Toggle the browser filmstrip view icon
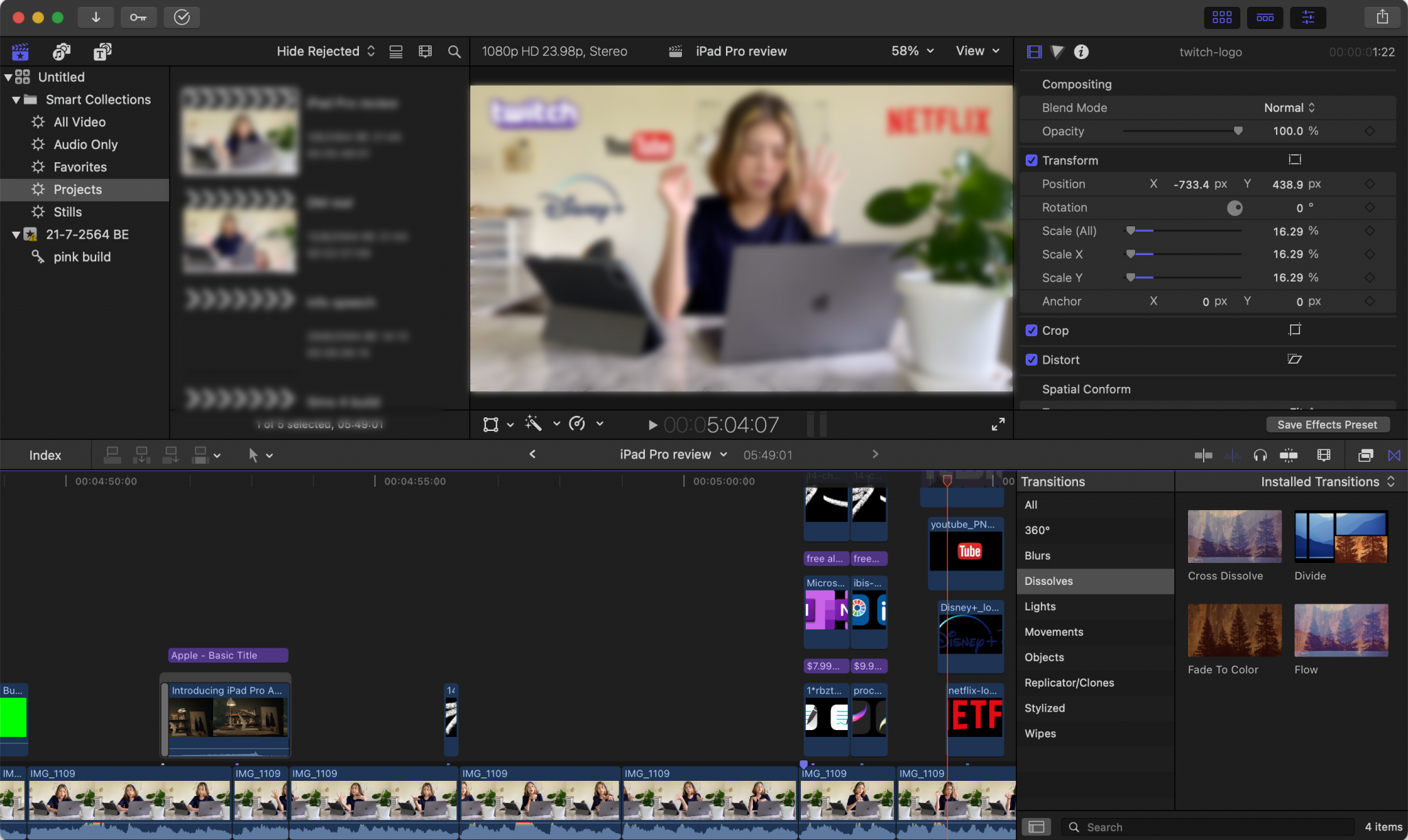Image resolution: width=1408 pixels, height=840 pixels. pyautogui.click(x=426, y=52)
